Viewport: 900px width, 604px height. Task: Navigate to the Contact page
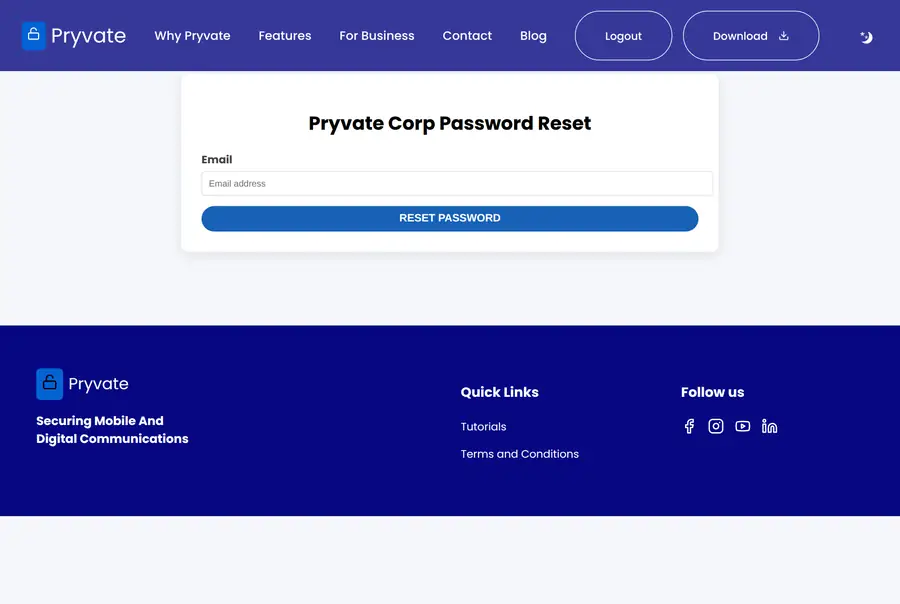pyautogui.click(x=467, y=36)
